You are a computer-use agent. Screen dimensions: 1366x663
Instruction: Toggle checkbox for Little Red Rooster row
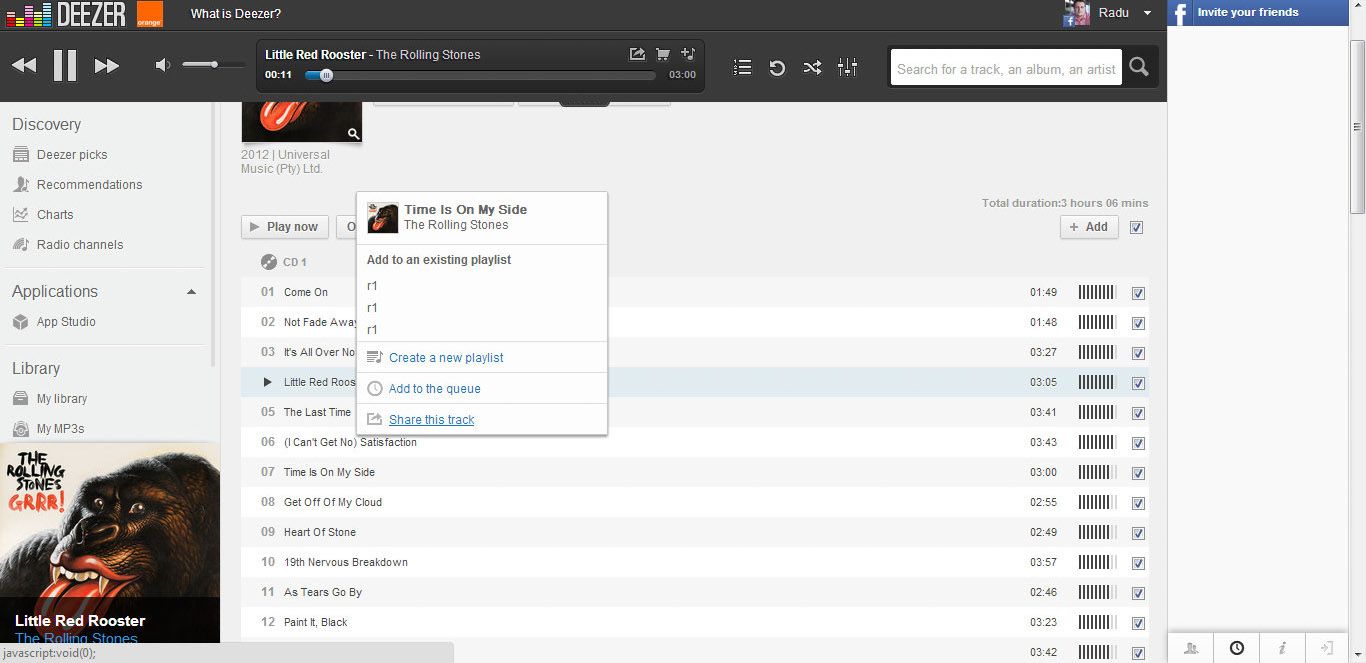1138,383
